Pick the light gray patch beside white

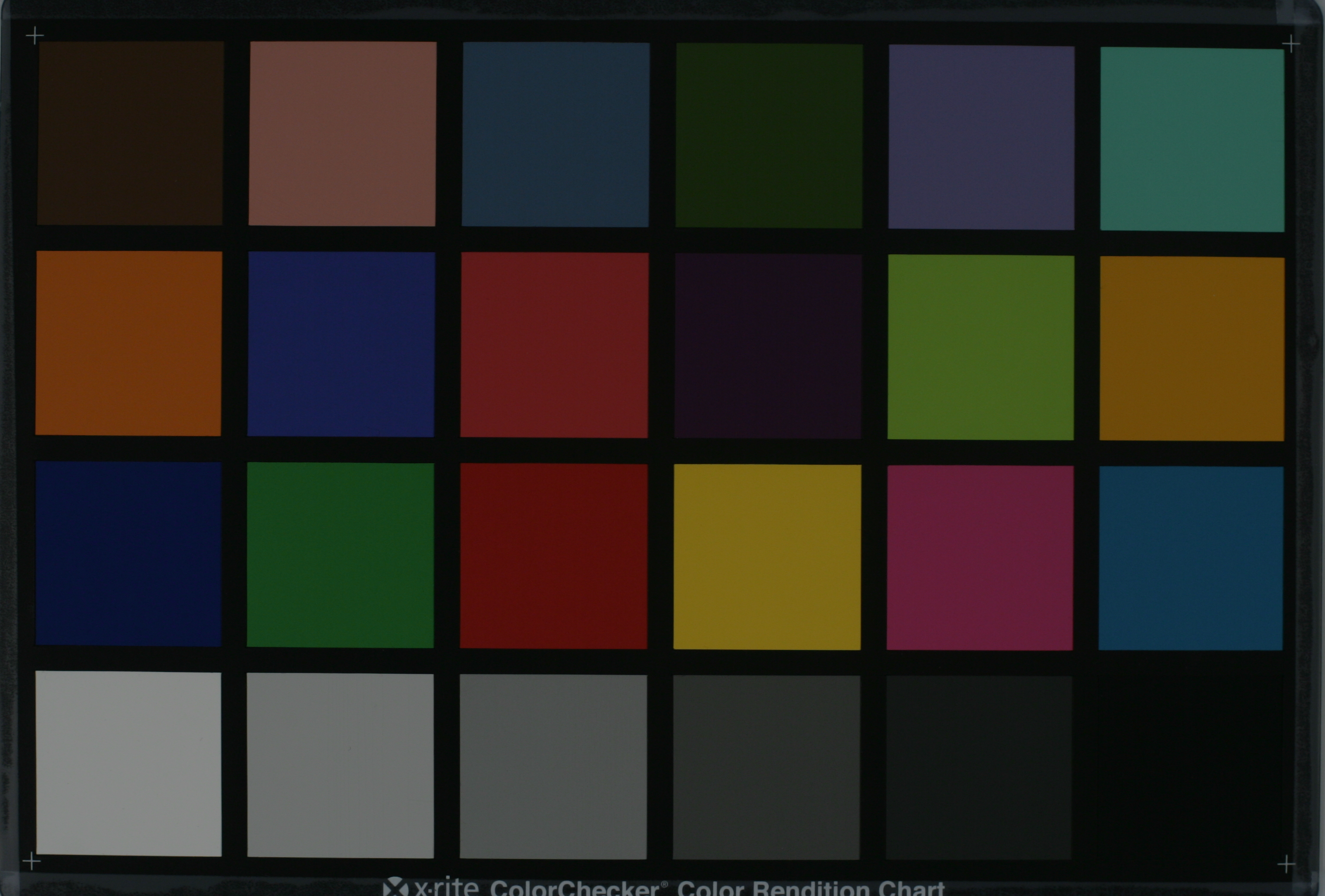point(340,765)
